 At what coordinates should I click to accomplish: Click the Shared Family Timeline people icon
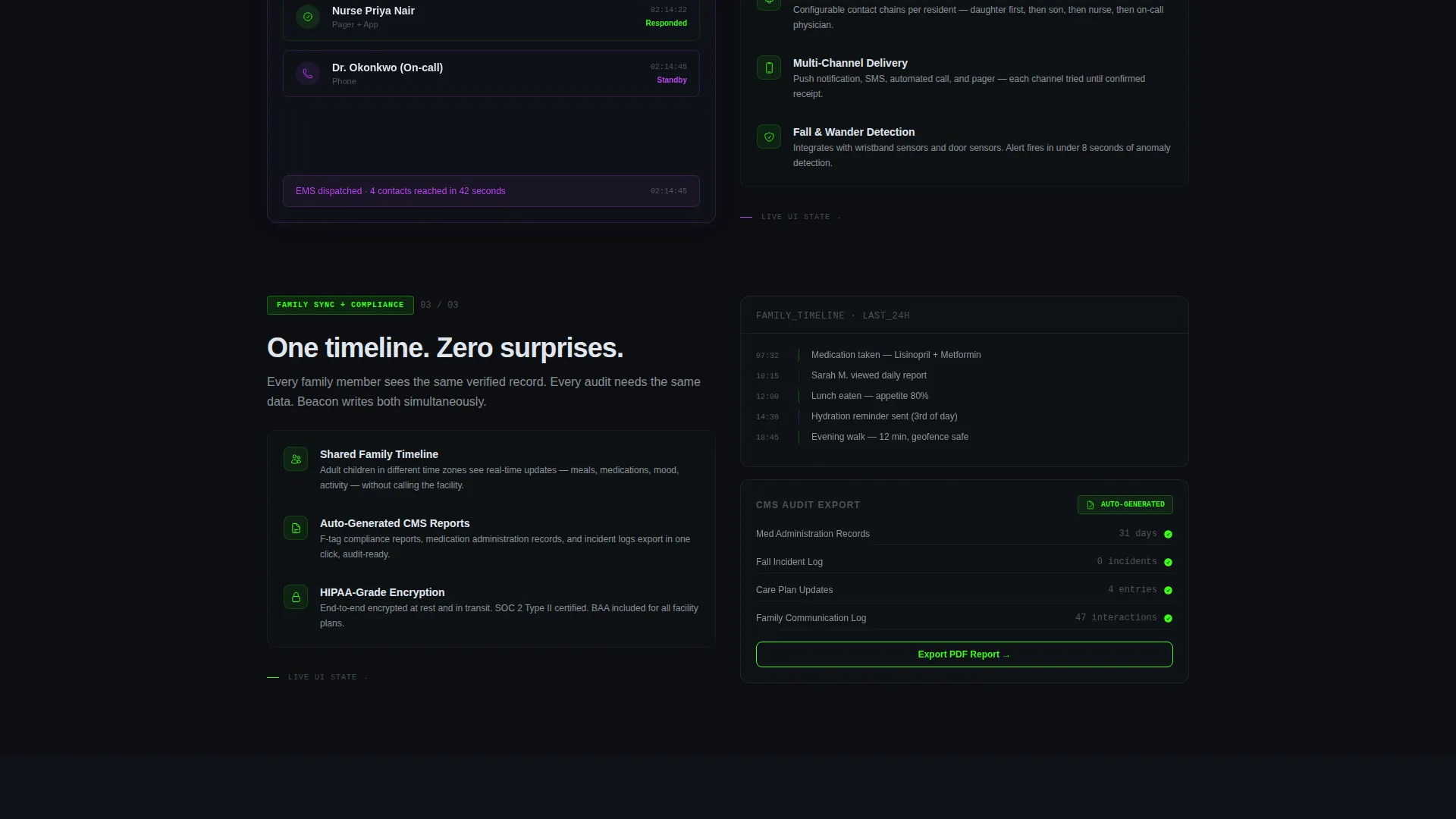[296, 459]
